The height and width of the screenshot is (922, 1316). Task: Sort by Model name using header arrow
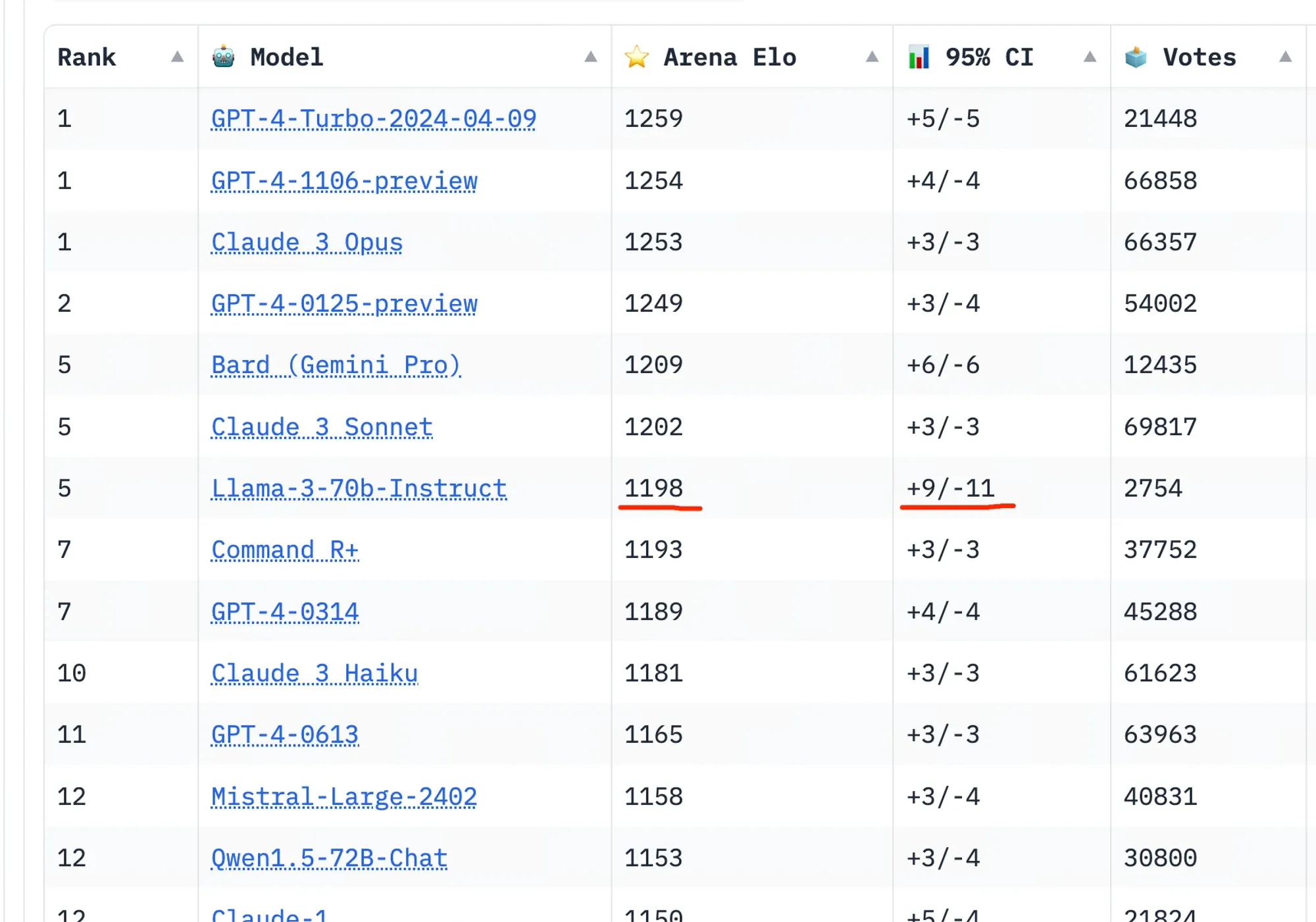[590, 57]
